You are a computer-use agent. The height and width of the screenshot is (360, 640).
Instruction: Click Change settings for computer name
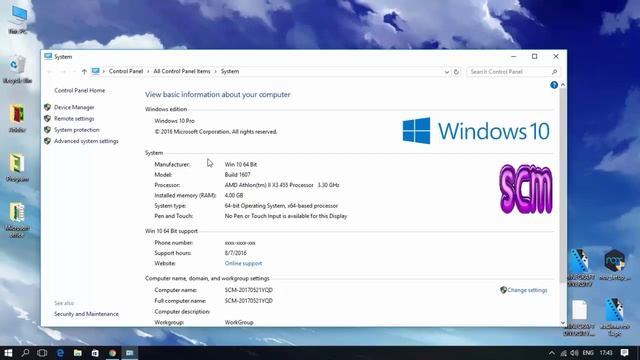pyautogui.click(x=527, y=290)
